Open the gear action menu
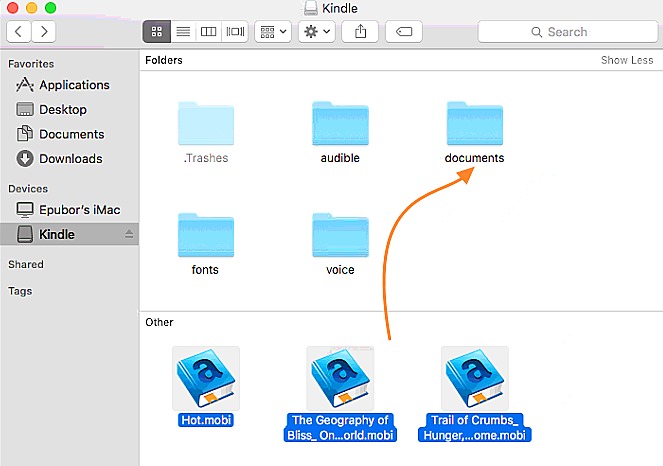This screenshot has width=663, height=466. [317, 32]
